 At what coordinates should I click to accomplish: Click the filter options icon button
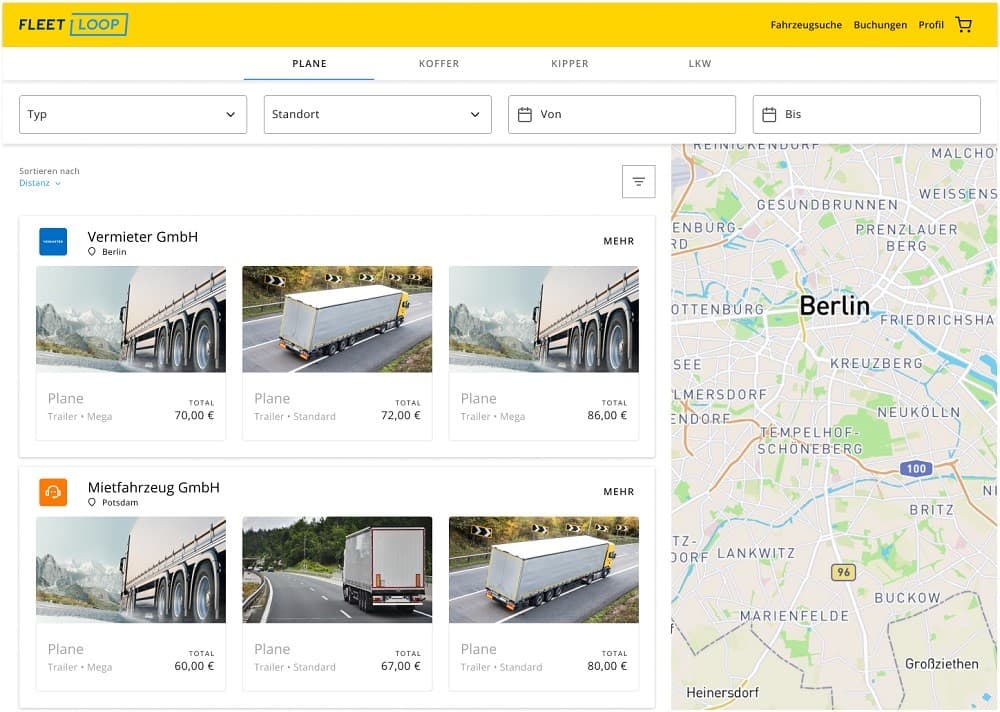click(638, 181)
